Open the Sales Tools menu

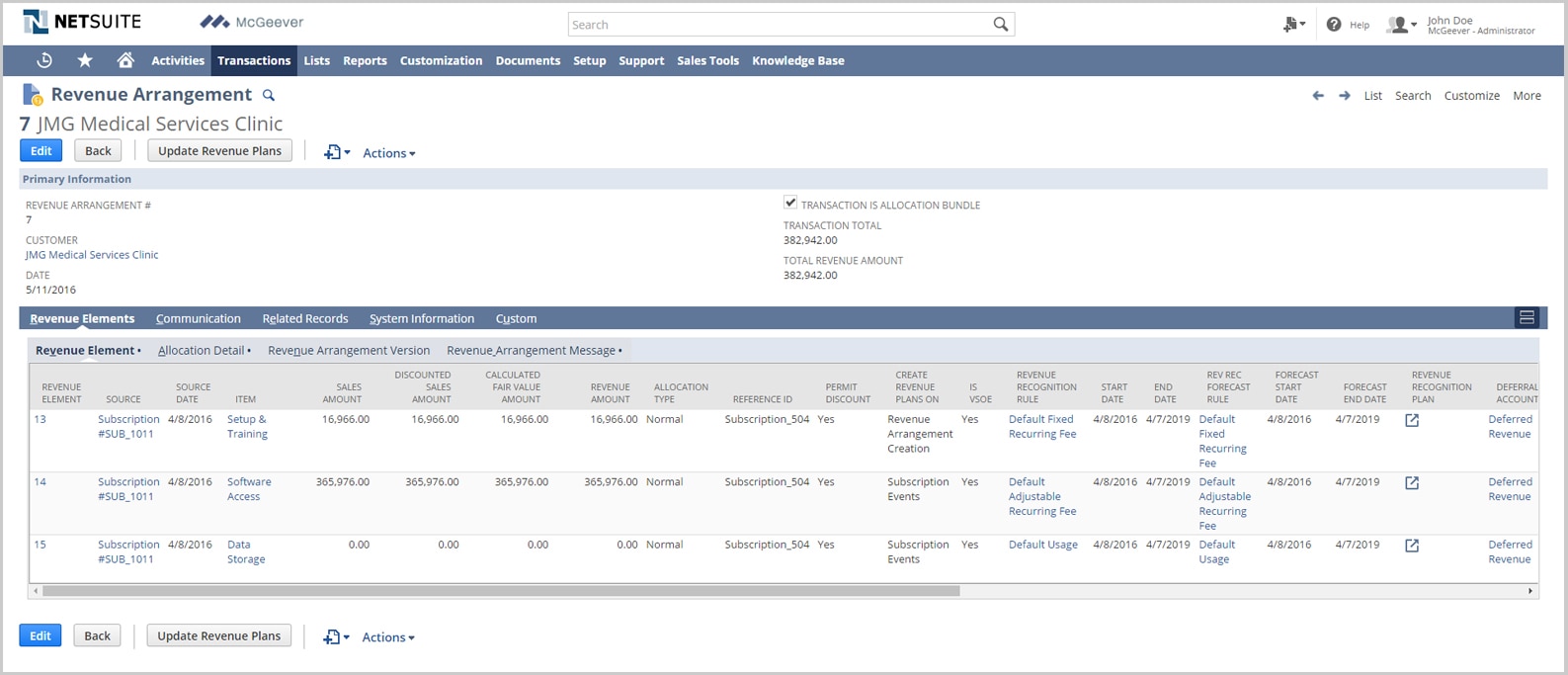click(707, 60)
